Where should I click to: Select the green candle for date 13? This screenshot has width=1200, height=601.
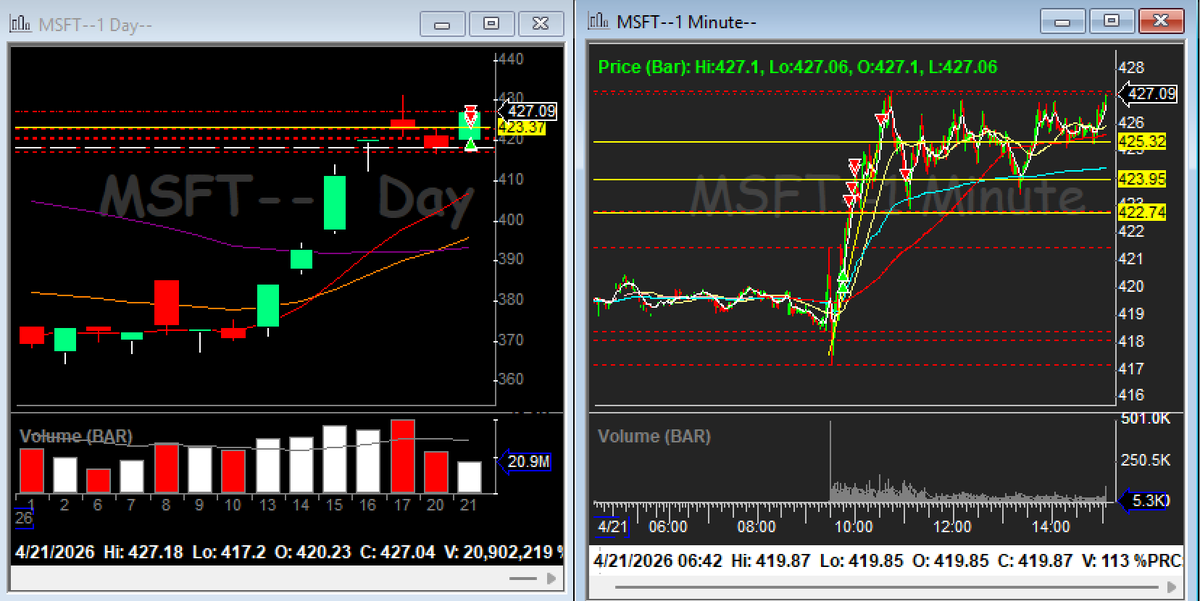point(268,305)
